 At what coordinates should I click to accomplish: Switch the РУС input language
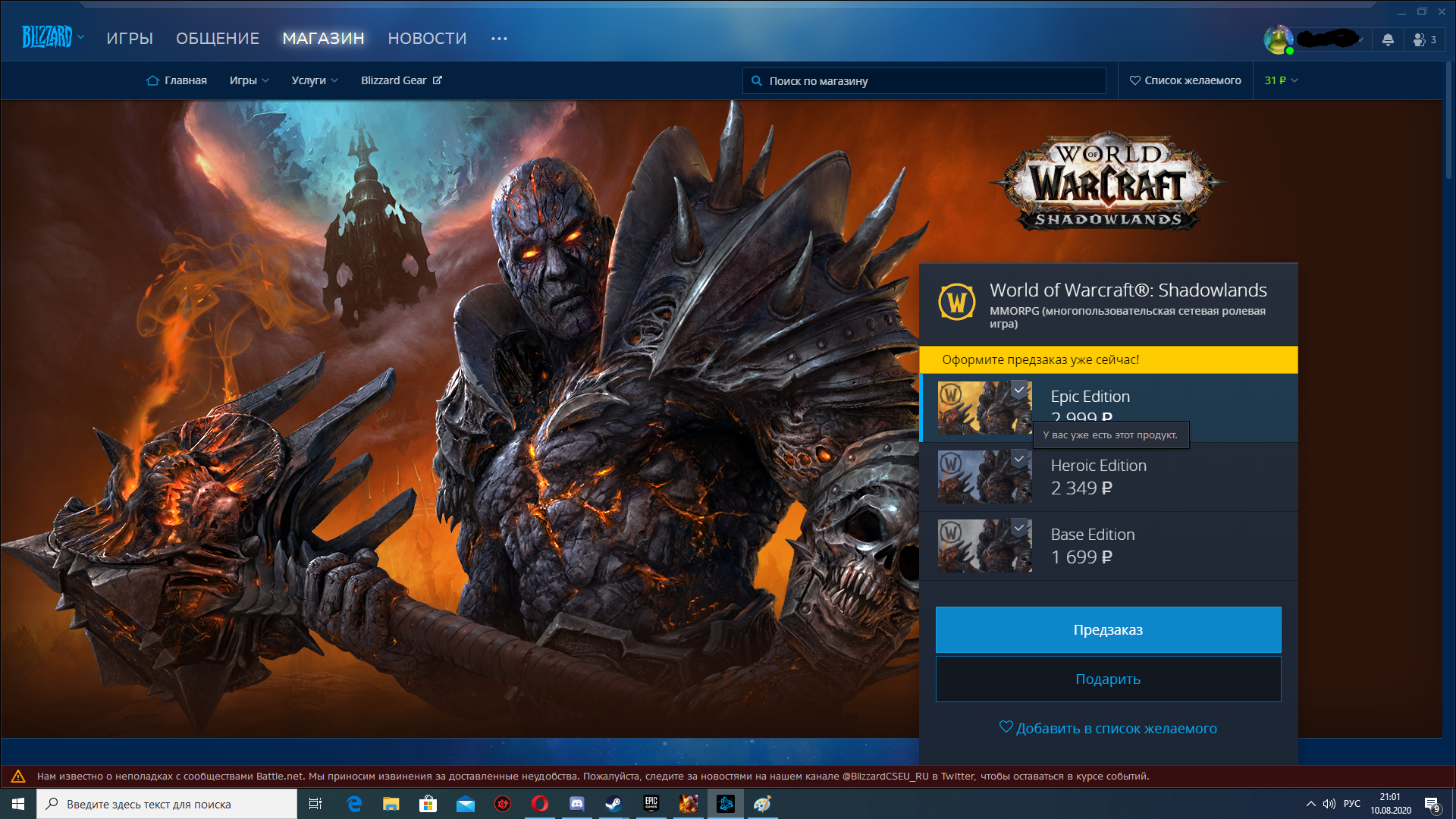tap(1352, 804)
